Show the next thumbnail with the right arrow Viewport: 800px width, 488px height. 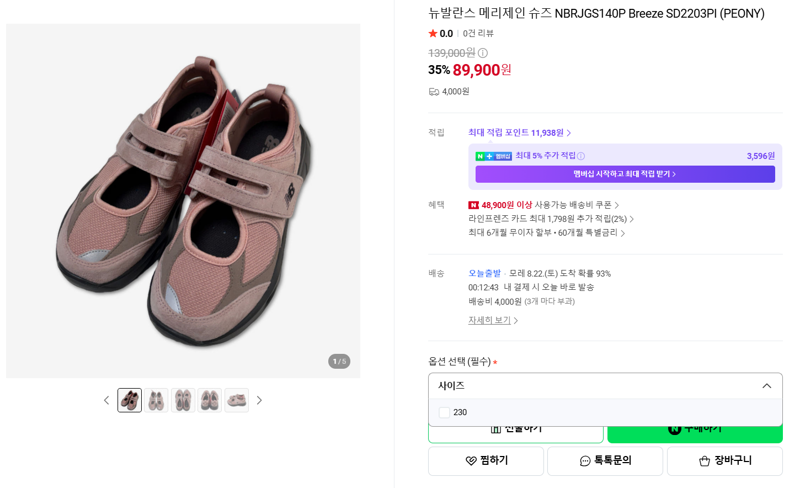click(x=259, y=400)
